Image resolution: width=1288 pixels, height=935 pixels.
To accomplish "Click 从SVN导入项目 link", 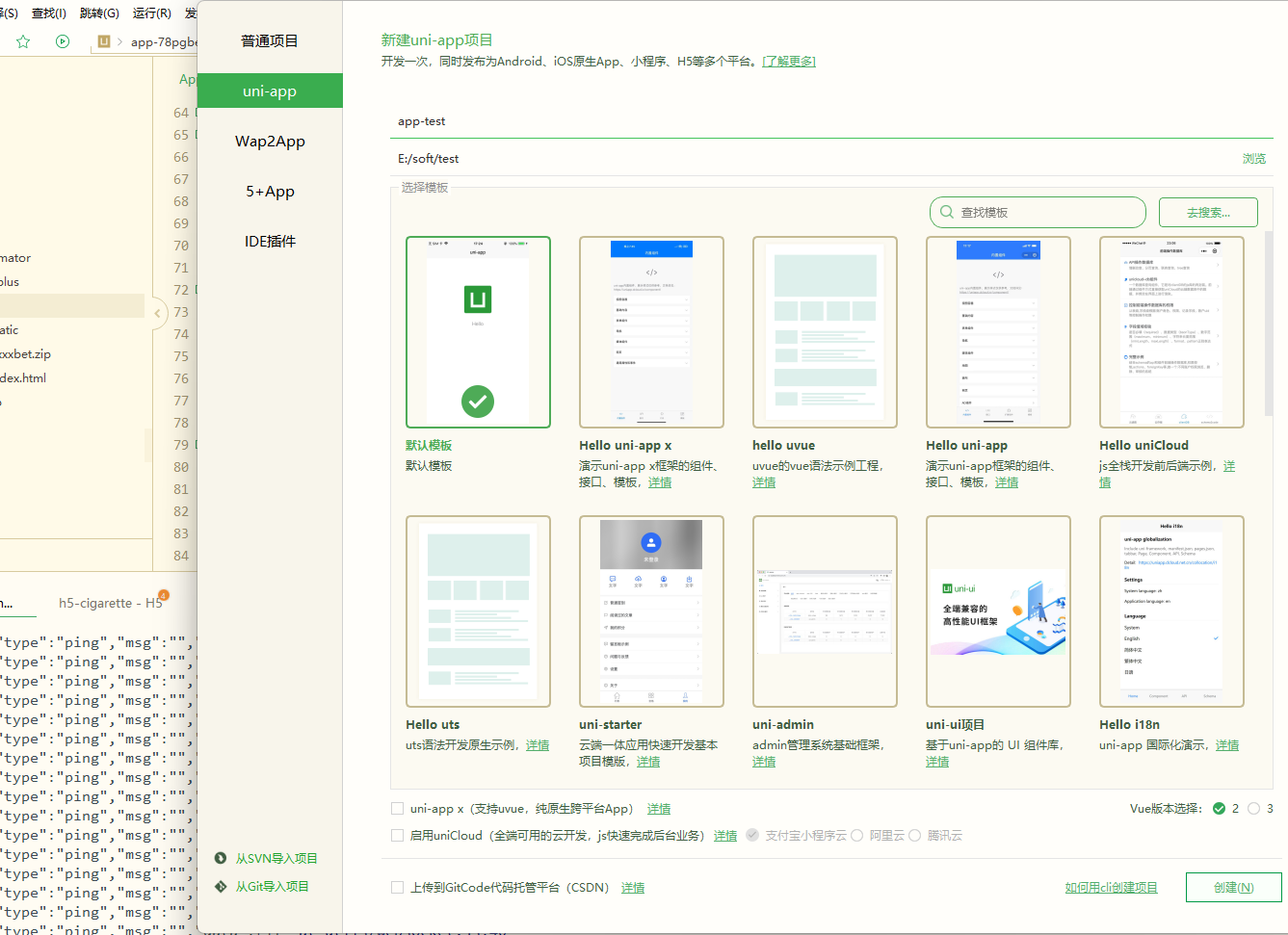I will [x=276, y=858].
